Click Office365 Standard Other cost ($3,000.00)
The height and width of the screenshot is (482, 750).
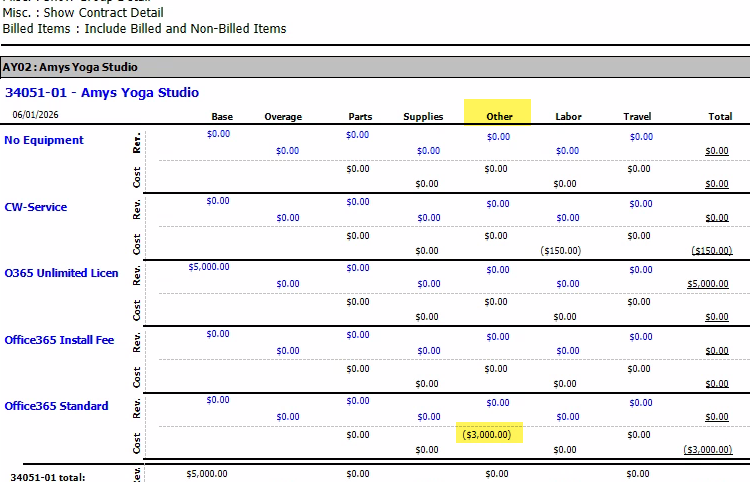coord(487,435)
